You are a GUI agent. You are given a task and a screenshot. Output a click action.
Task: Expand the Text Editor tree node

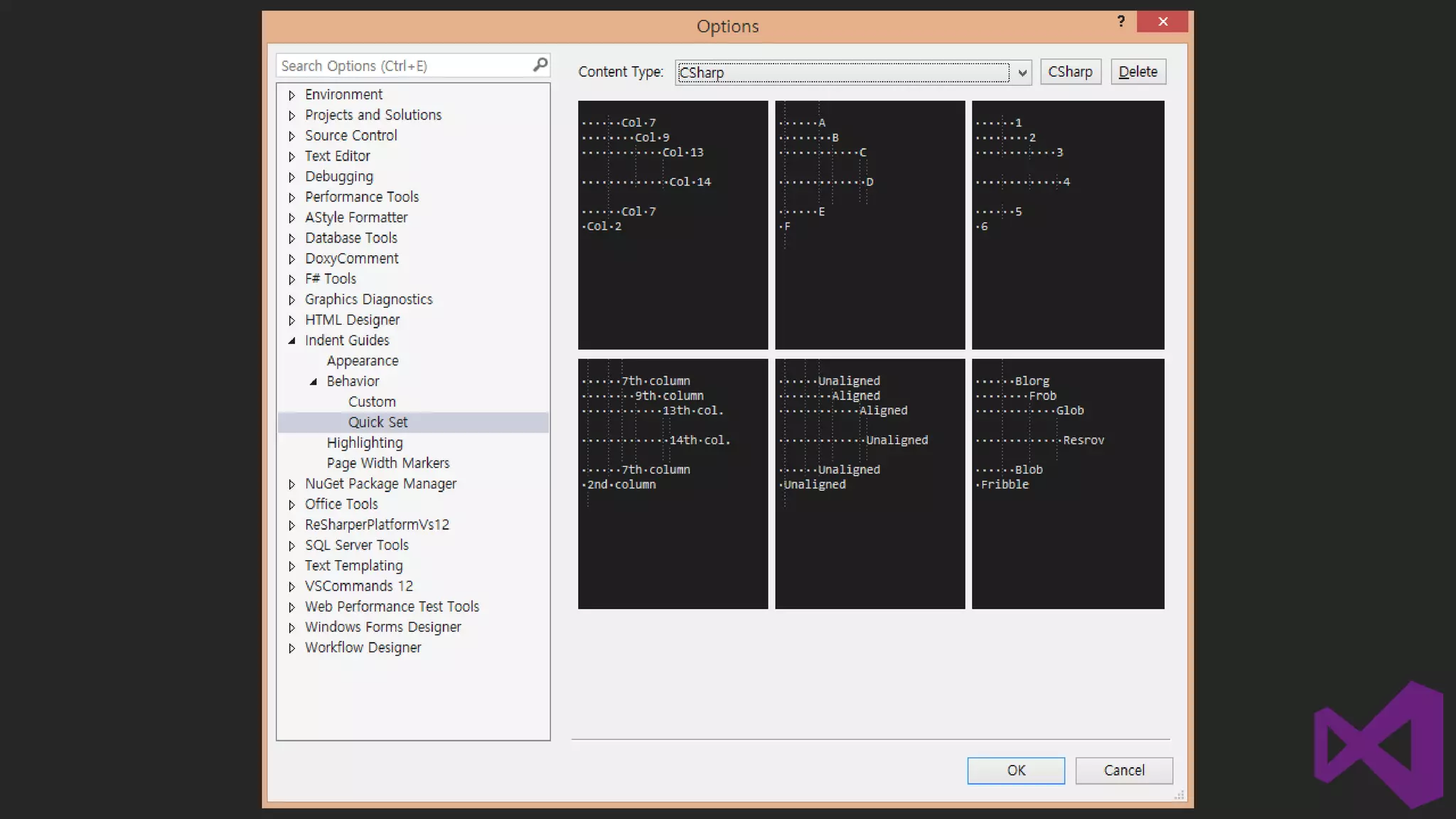[x=291, y=156]
